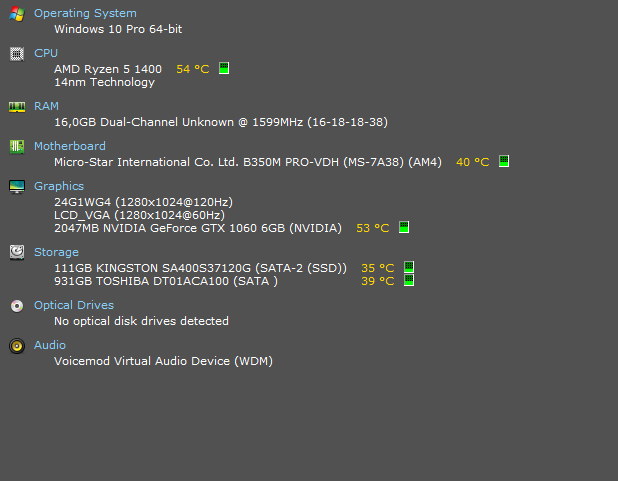
Task: Open the RAM section link
Action: pyautogui.click(x=46, y=106)
